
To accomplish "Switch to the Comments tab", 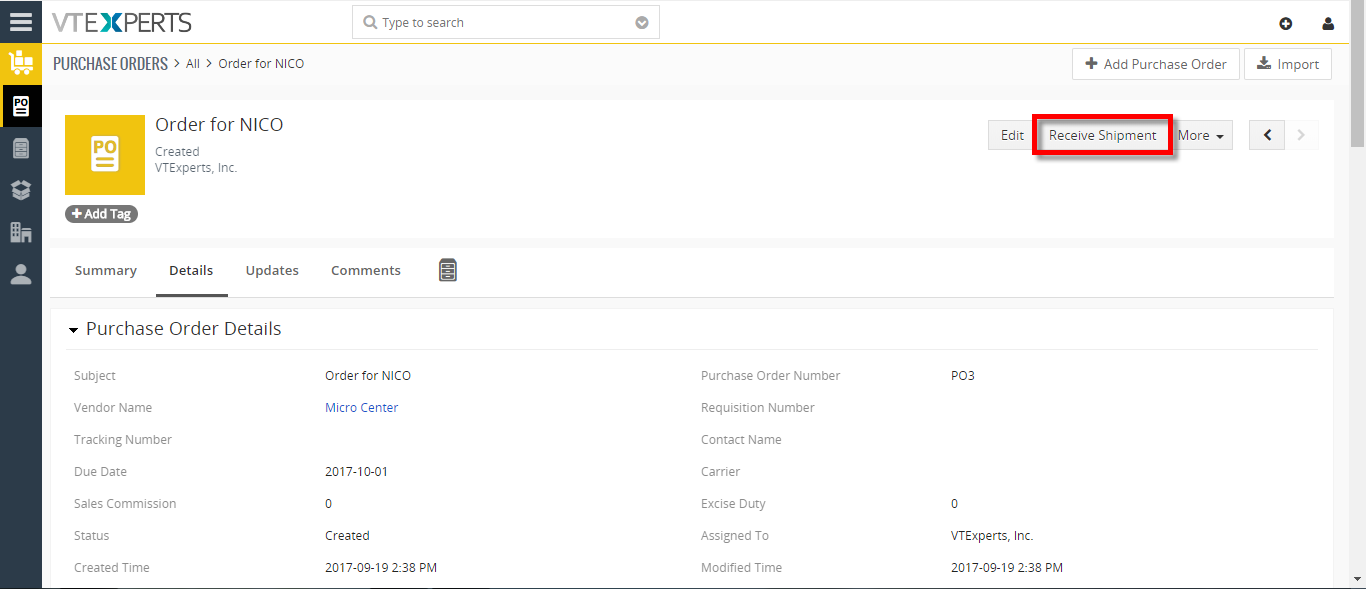I will click(x=366, y=270).
